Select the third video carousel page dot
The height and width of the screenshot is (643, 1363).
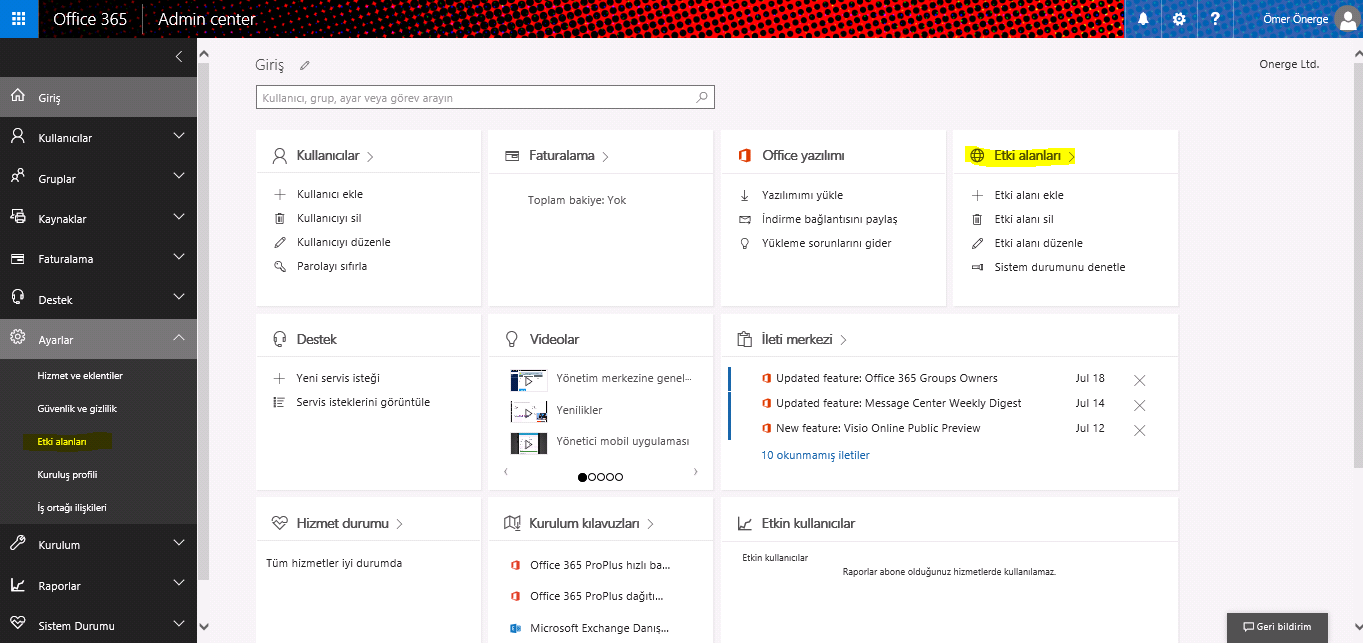601,477
